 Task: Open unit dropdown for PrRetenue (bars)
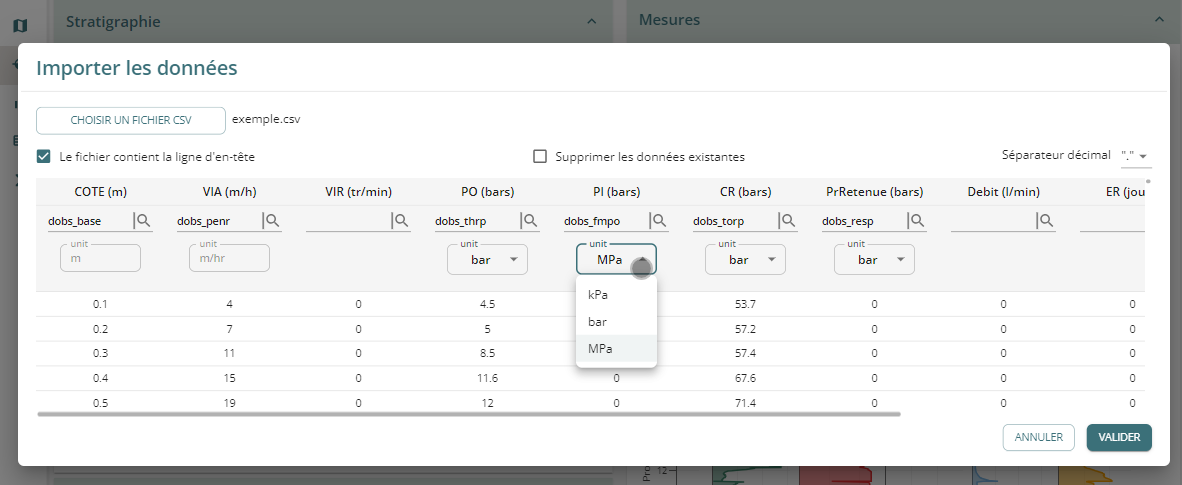[x=874, y=259]
